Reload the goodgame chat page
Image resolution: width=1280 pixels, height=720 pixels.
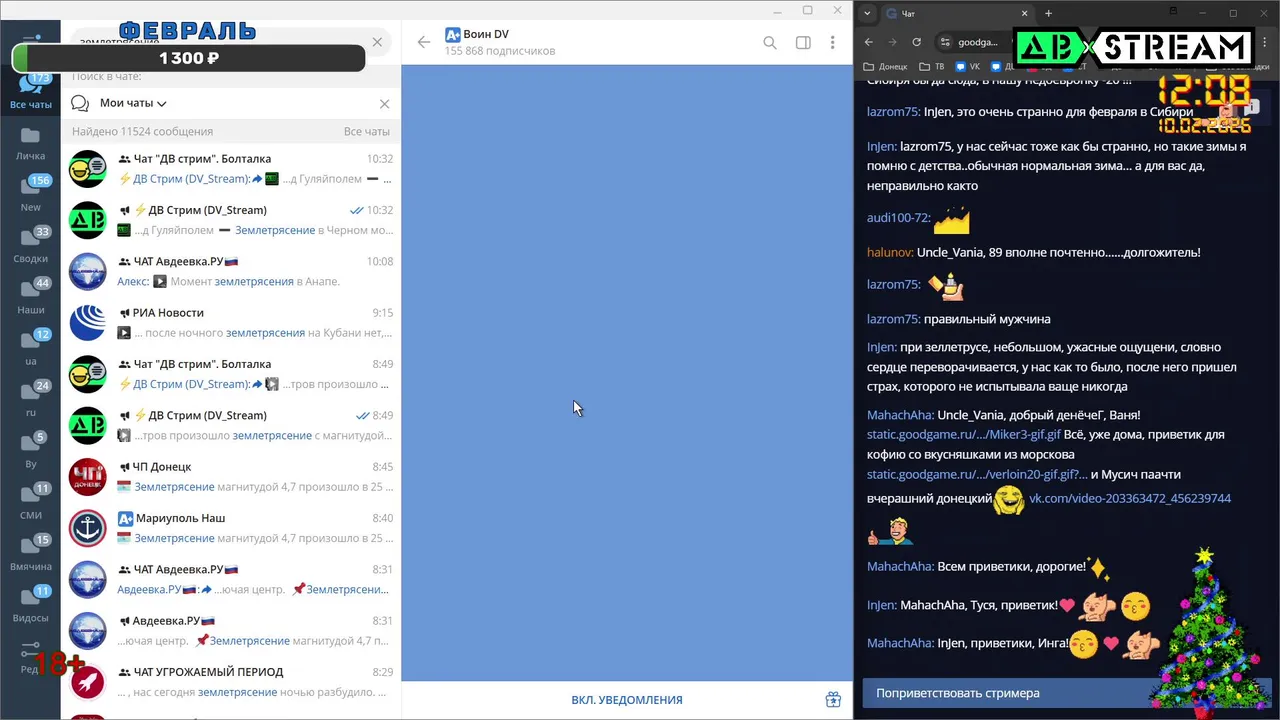pyautogui.click(x=917, y=42)
